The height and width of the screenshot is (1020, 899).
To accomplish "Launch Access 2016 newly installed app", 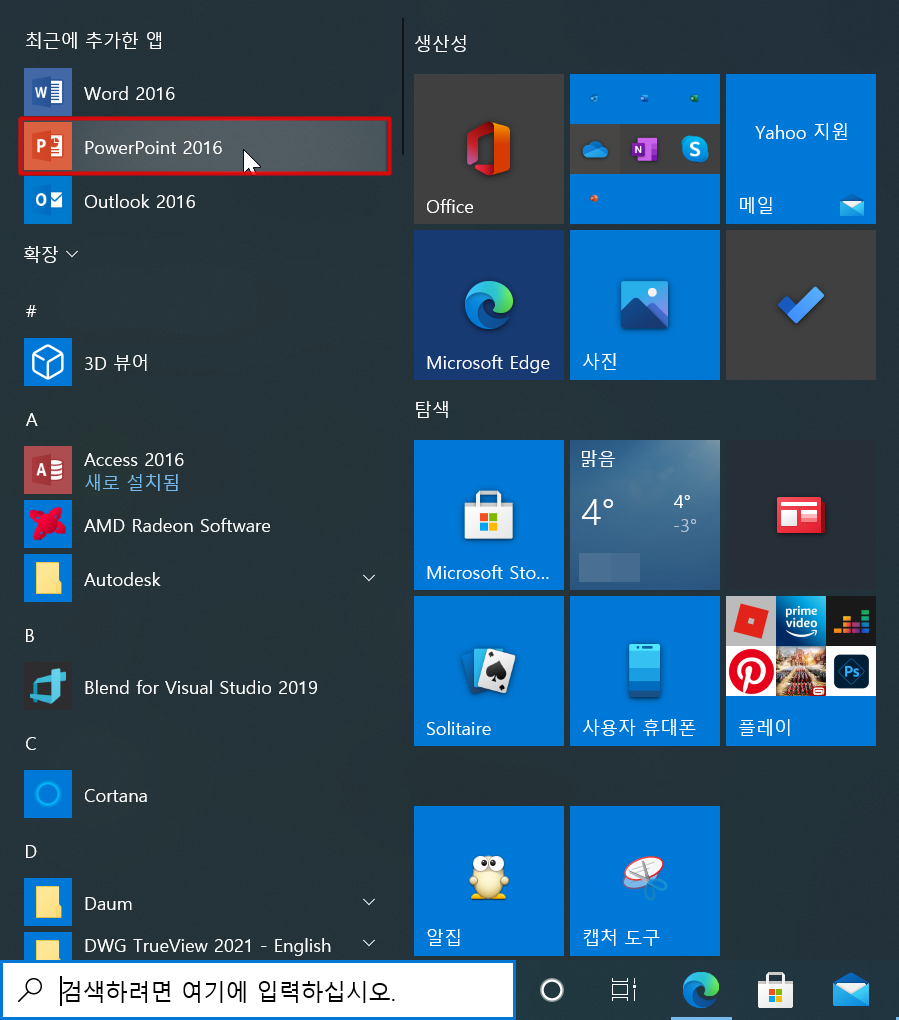I will [x=205, y=470].
